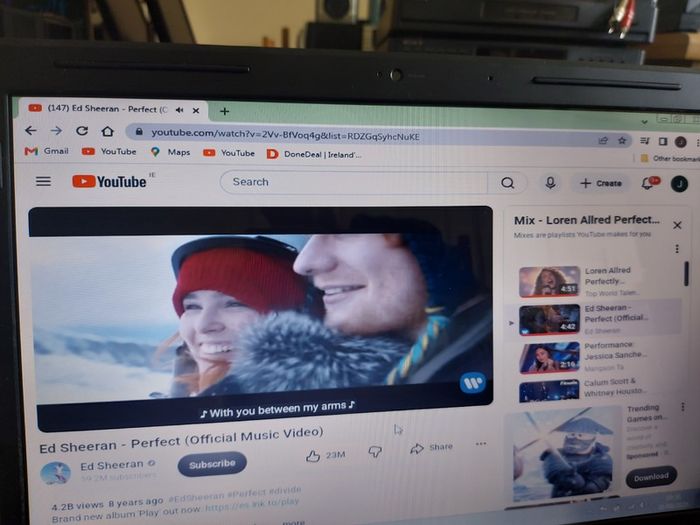Screen dimensions: 700x525
Task: Click the Trending Games ad title
Action: [645, 413]
